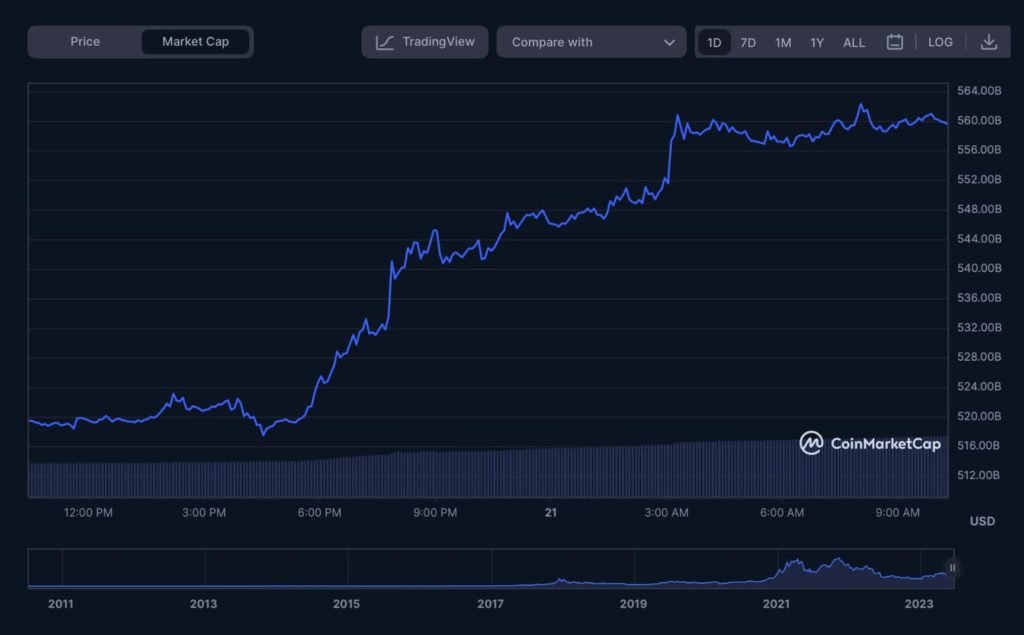The width and height of the screenshot is (1024, 635).
Task: Select the 1D time range
Action: point(714,42)
